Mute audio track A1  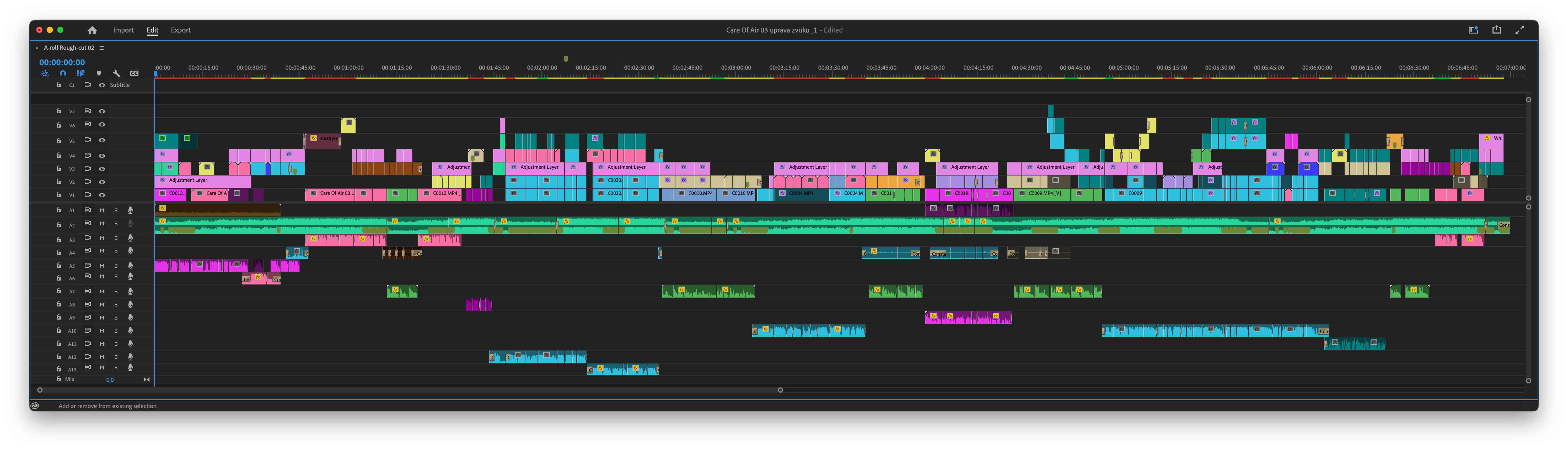pyautogui.click(x=102, y=210)
